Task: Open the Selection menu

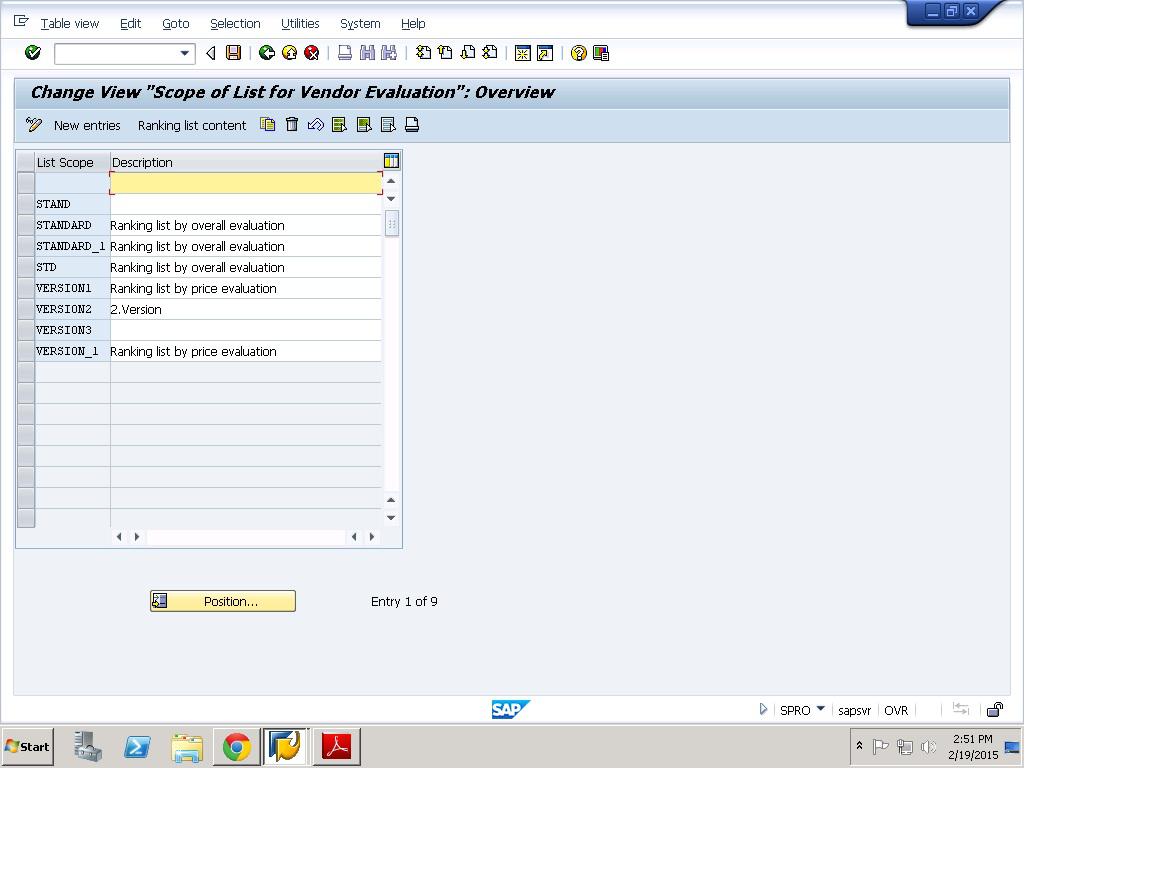Action: pos(235,23)
